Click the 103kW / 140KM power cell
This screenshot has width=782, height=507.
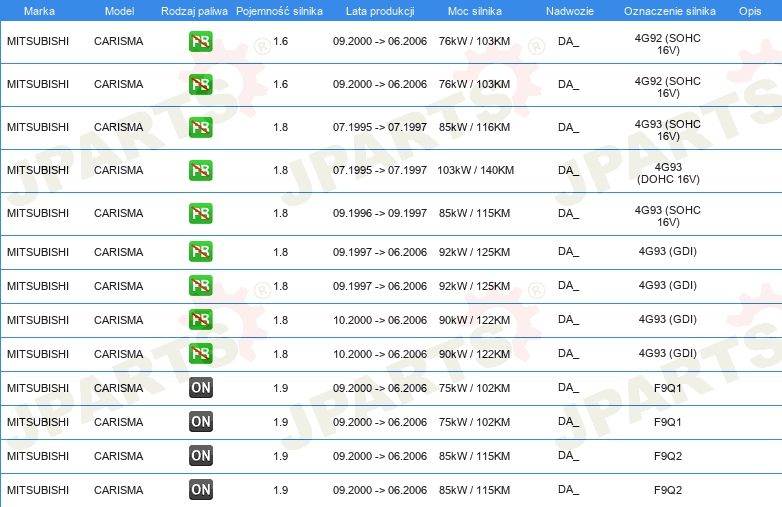[475, 170]
